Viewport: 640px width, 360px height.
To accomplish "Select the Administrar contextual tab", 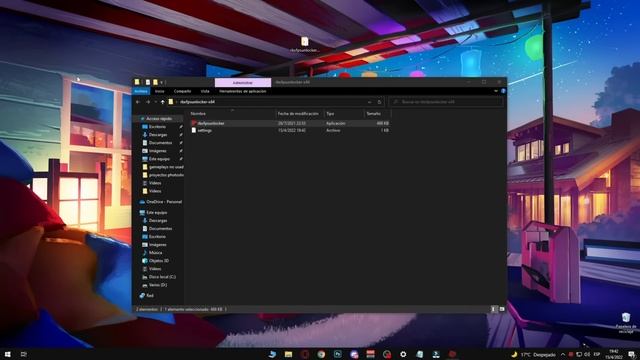I will [243, 82].
